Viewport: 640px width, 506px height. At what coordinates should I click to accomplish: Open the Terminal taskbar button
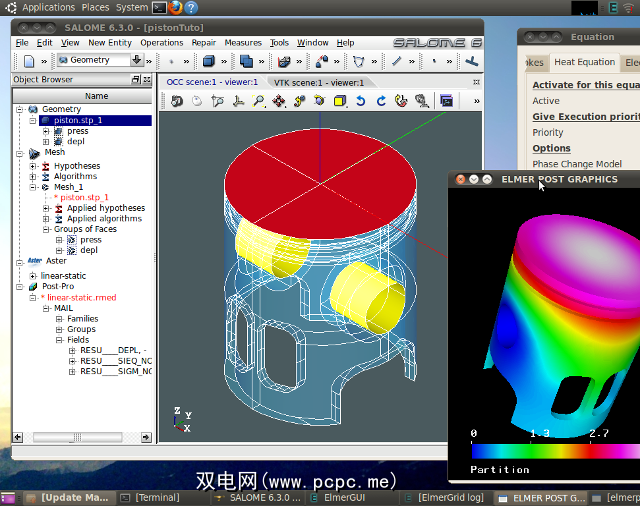point(156,497)
